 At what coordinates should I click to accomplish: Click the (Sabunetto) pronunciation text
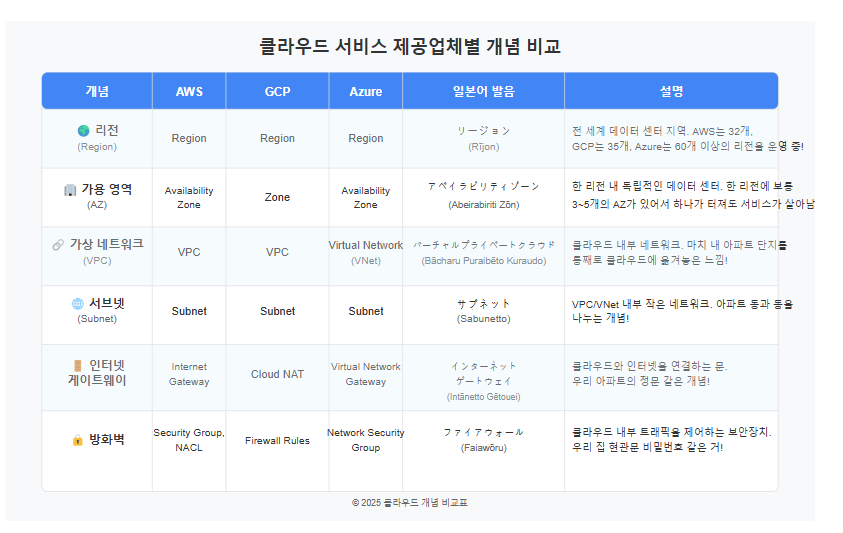(483, 318)
